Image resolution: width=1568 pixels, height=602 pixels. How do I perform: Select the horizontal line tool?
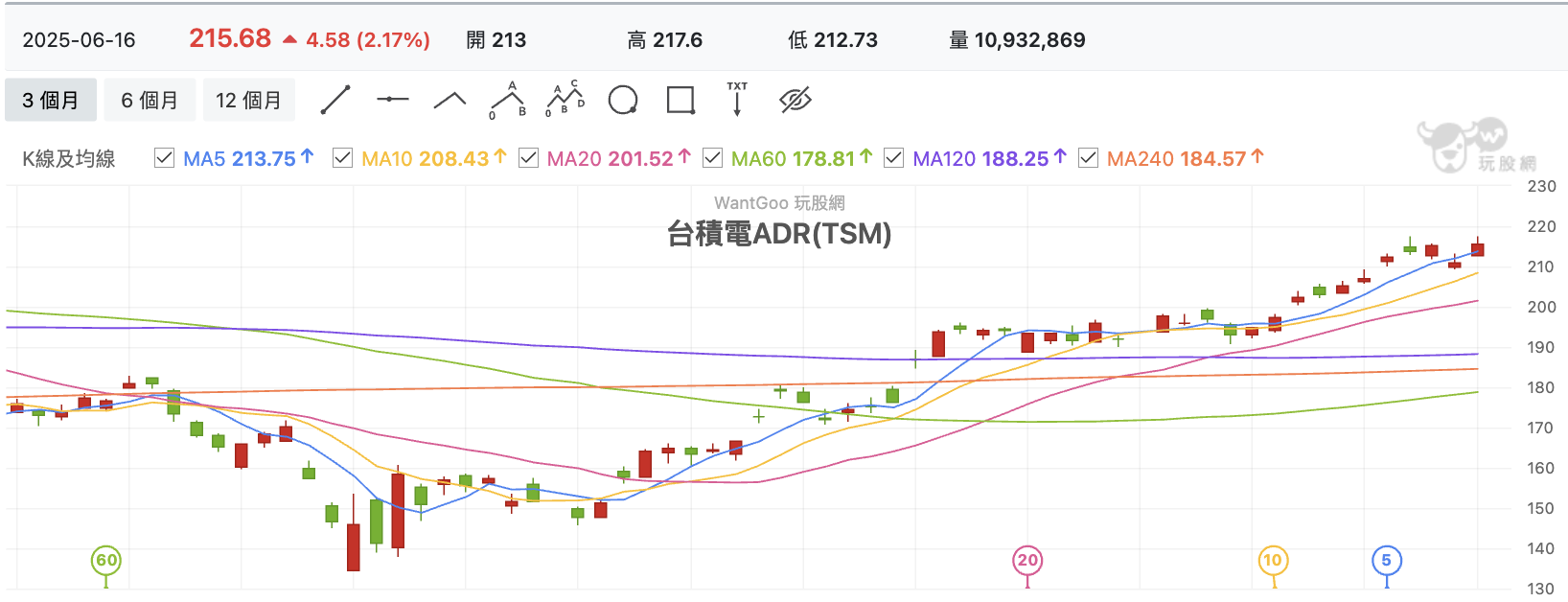pyautogui.click(x=393, y=100)
